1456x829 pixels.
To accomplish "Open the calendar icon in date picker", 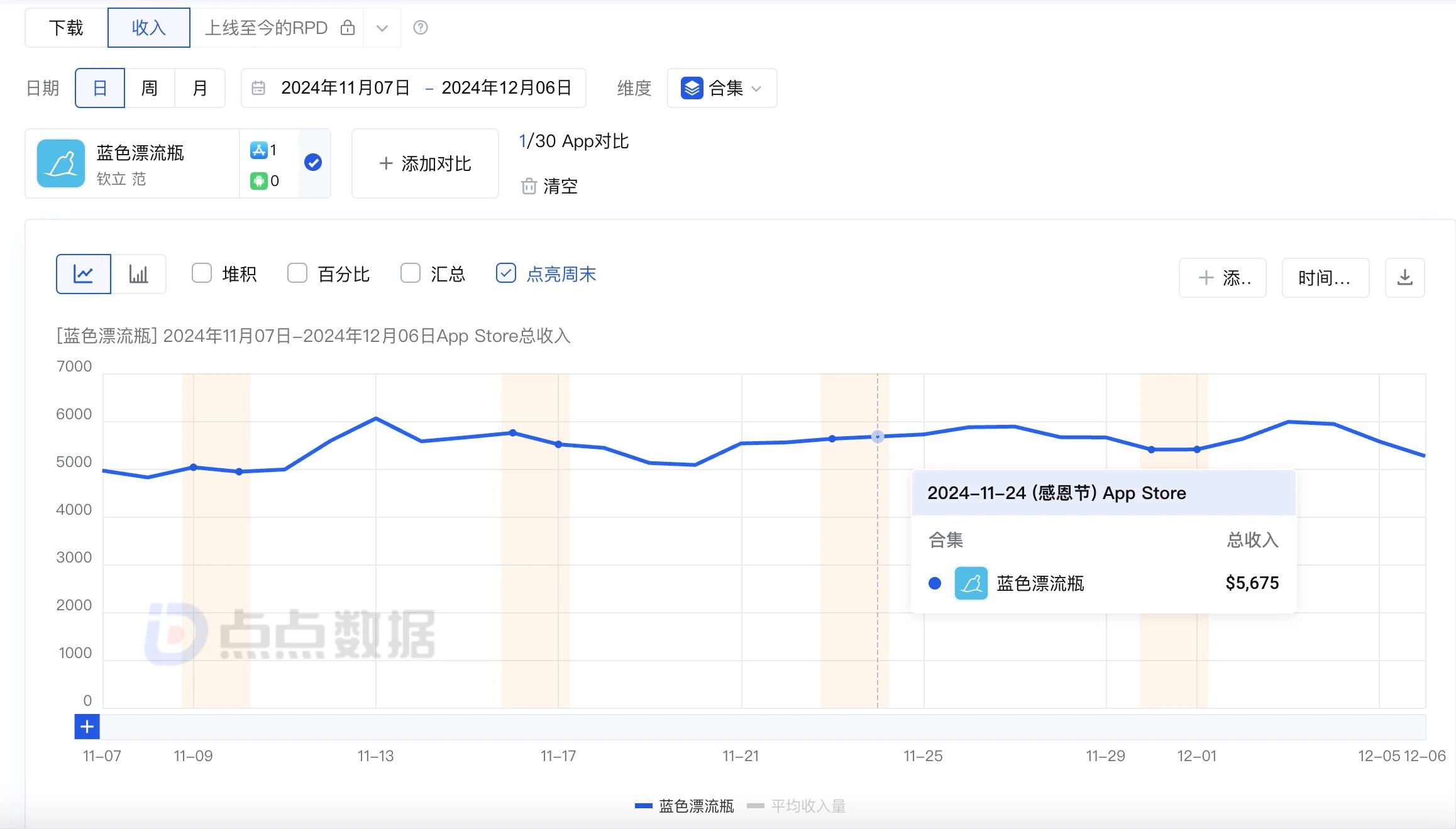I will pyautogui.click(x=260, y=88).
